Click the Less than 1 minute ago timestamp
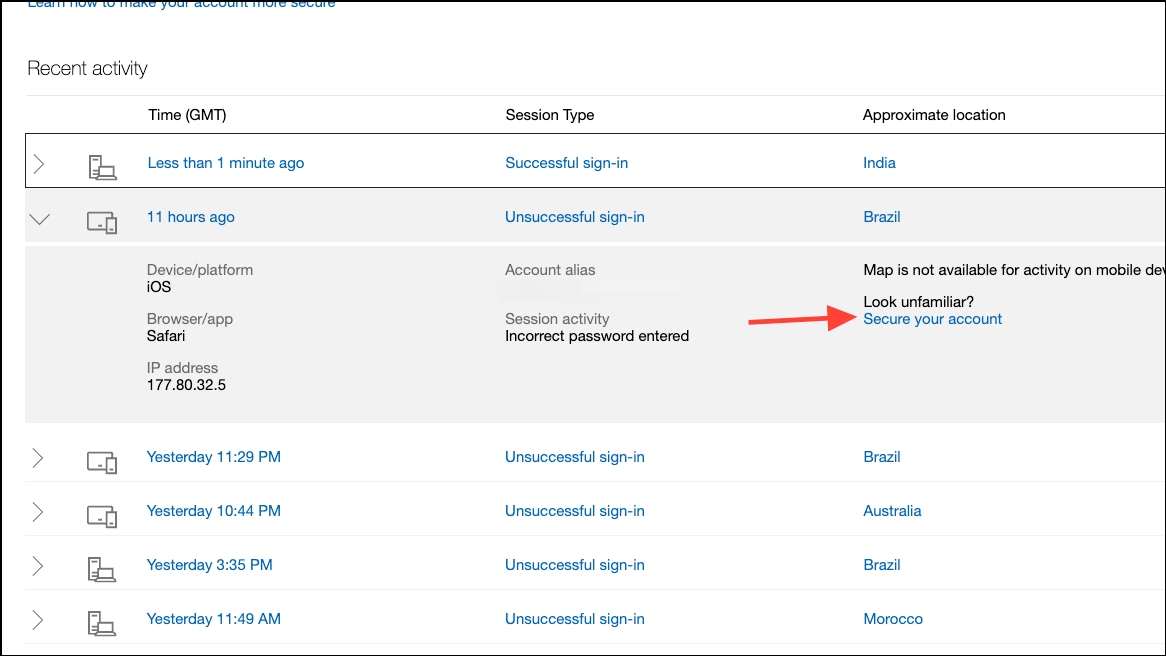This screenshot has width=1166, height=656. click(x=225, y=162)
